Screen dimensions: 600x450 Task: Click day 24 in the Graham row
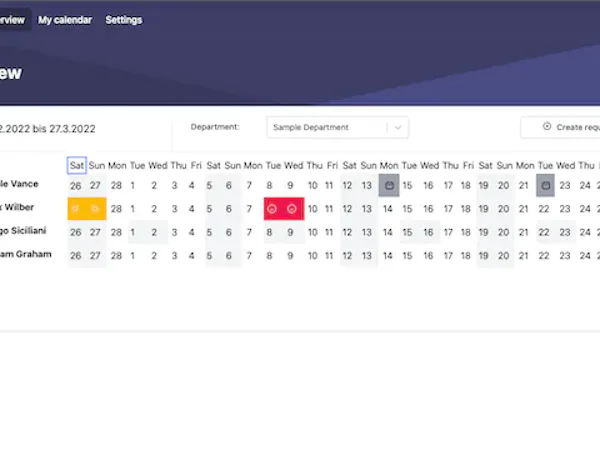585,256
